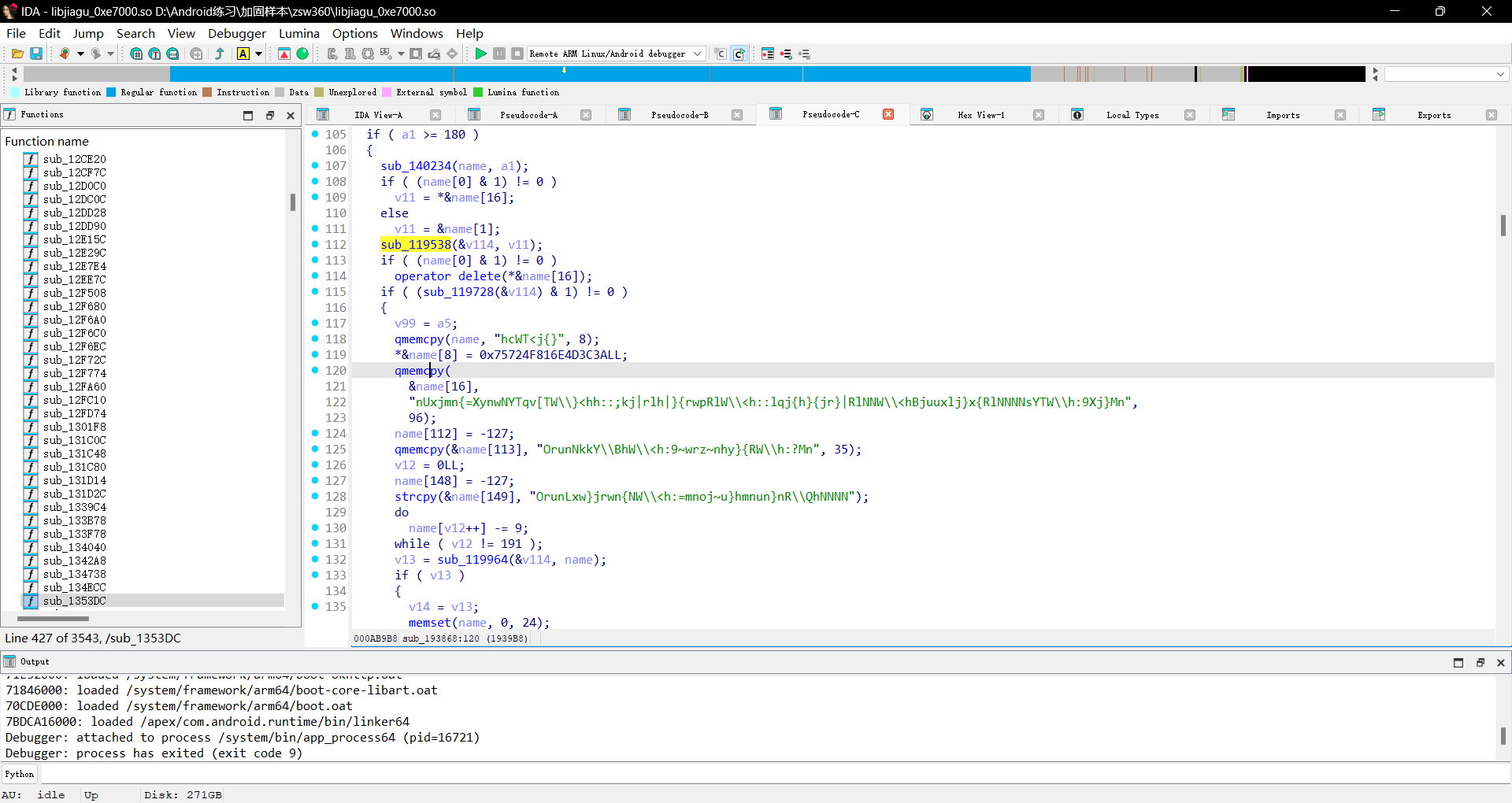Jump back with the back arrow icon
Viewport: 1512px width, 803px height.
tap(65, 54)
